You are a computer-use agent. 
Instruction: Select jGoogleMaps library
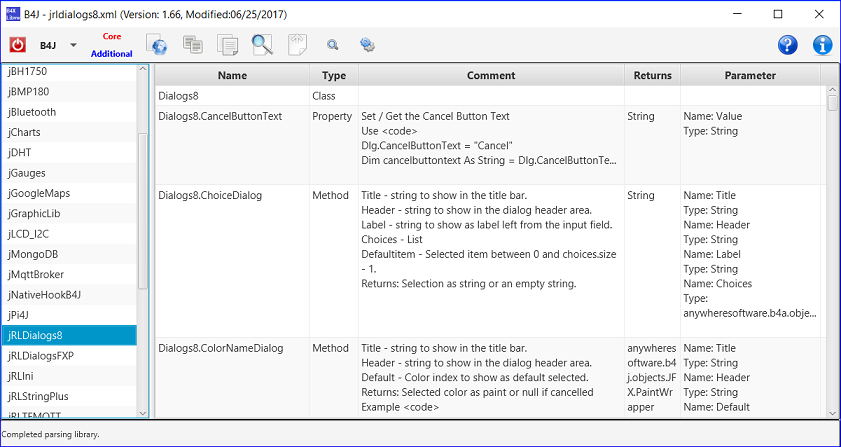[x=69, y=193]
